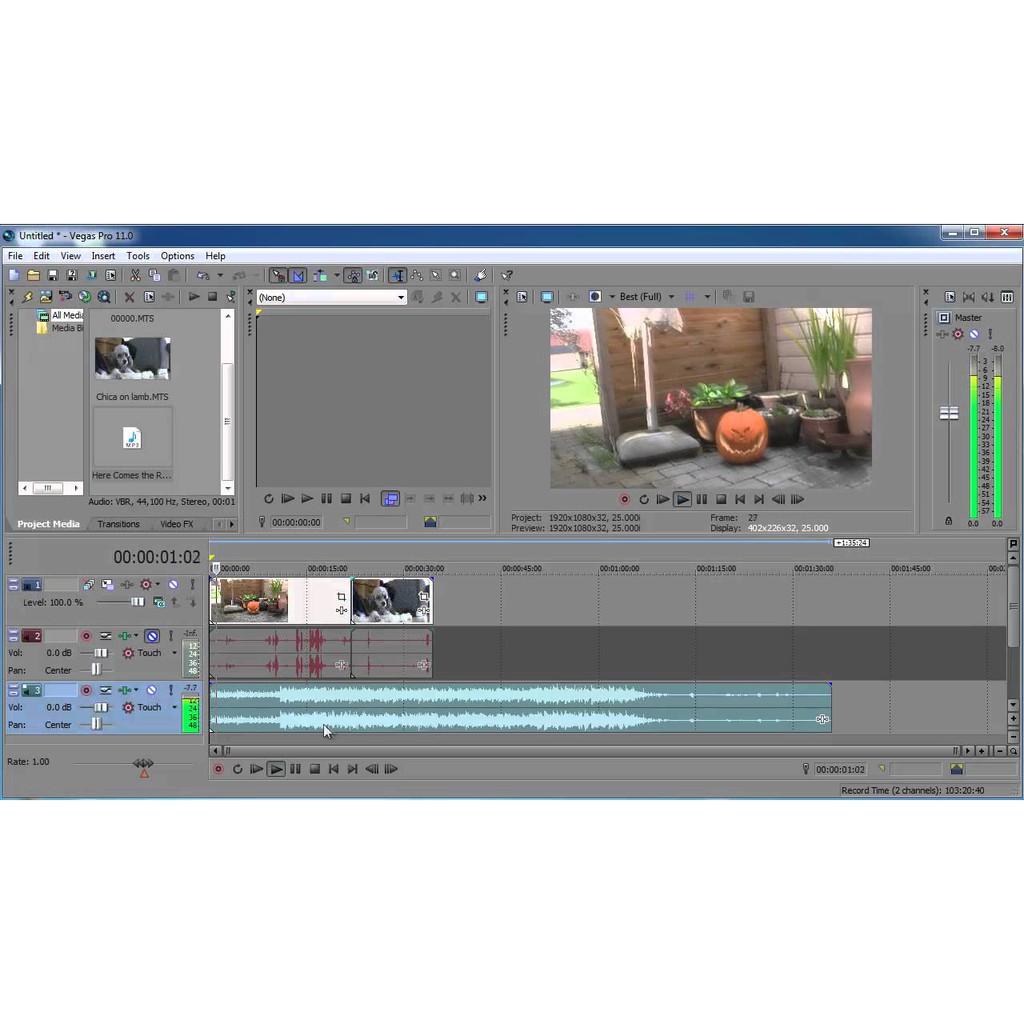Toggle loop playback in timeline transport
The image size is (1024, 1024).
[237, 769]
